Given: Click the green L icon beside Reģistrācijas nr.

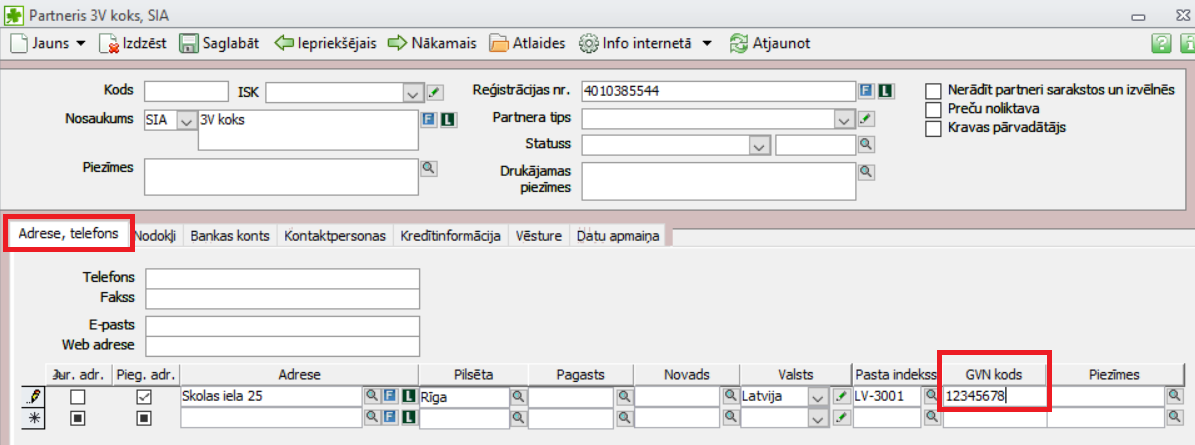Looking at the screenshot, I should coord(885,91).
